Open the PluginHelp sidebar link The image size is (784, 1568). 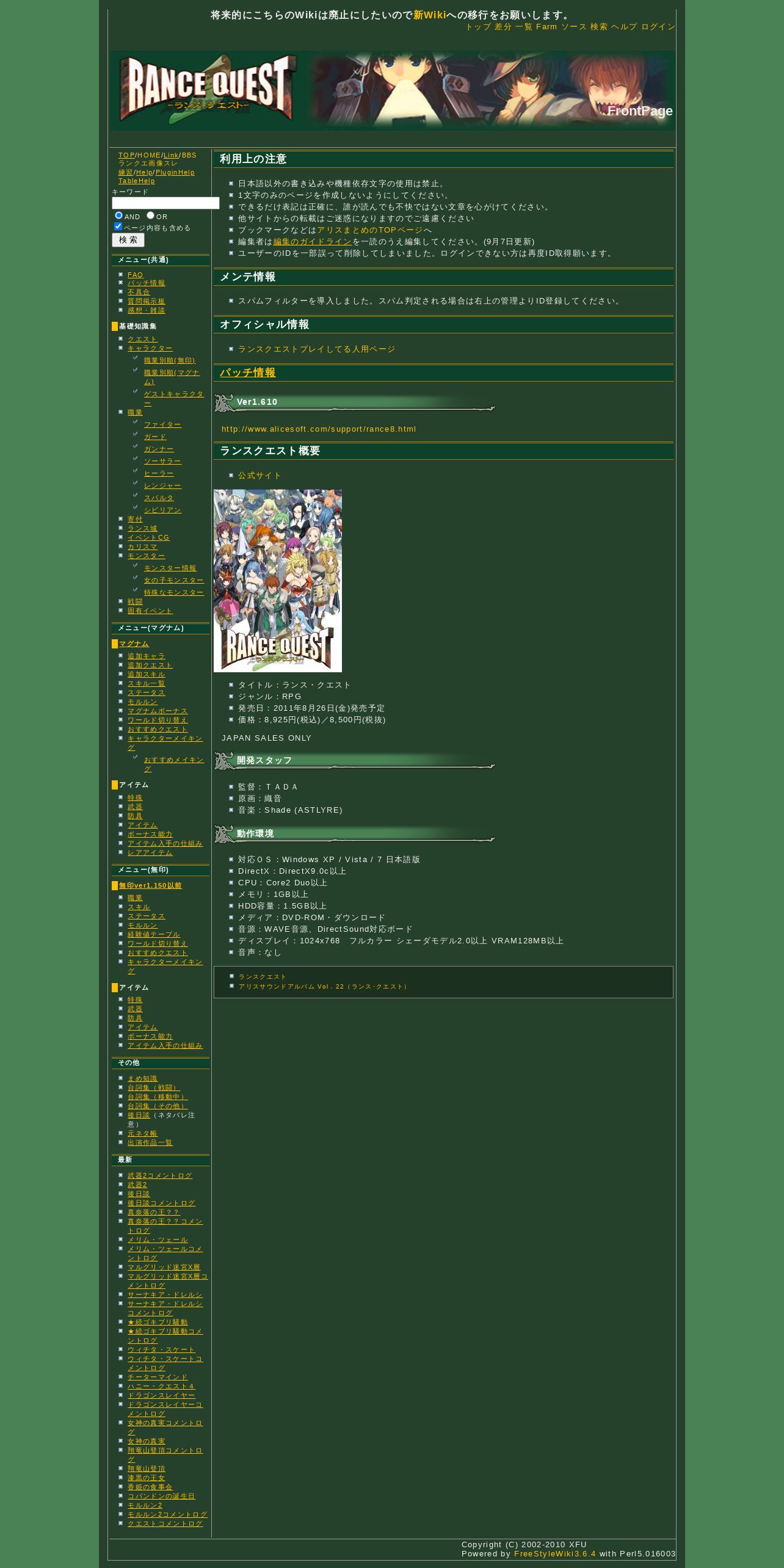pyautogui.click(x=175, y=173)
